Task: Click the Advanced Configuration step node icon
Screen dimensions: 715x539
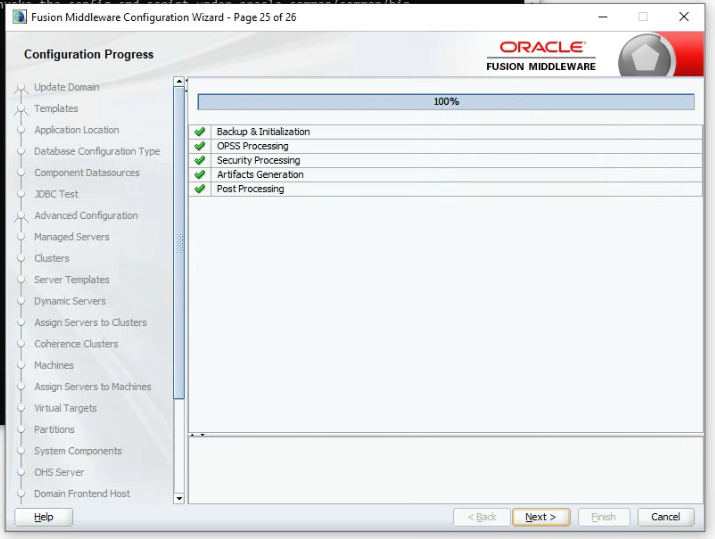Action: coord(21,217)
